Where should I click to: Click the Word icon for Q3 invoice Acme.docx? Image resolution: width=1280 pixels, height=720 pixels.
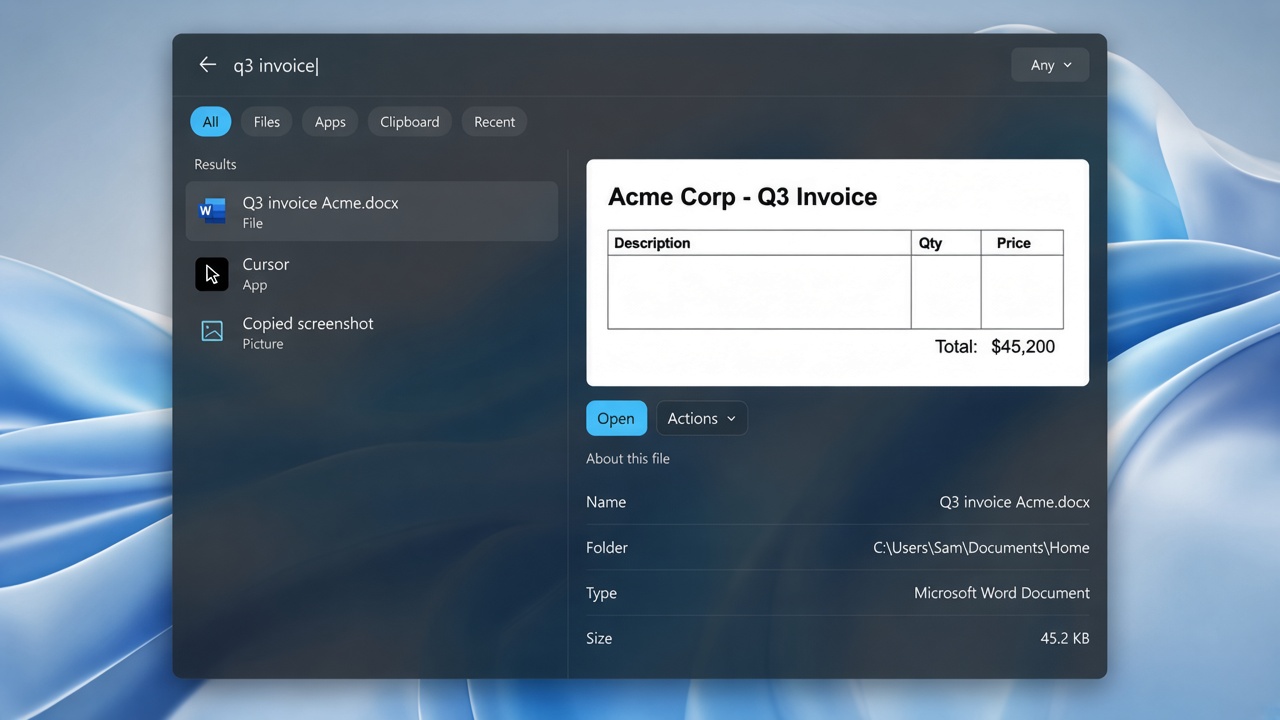(x=212, y=211)
